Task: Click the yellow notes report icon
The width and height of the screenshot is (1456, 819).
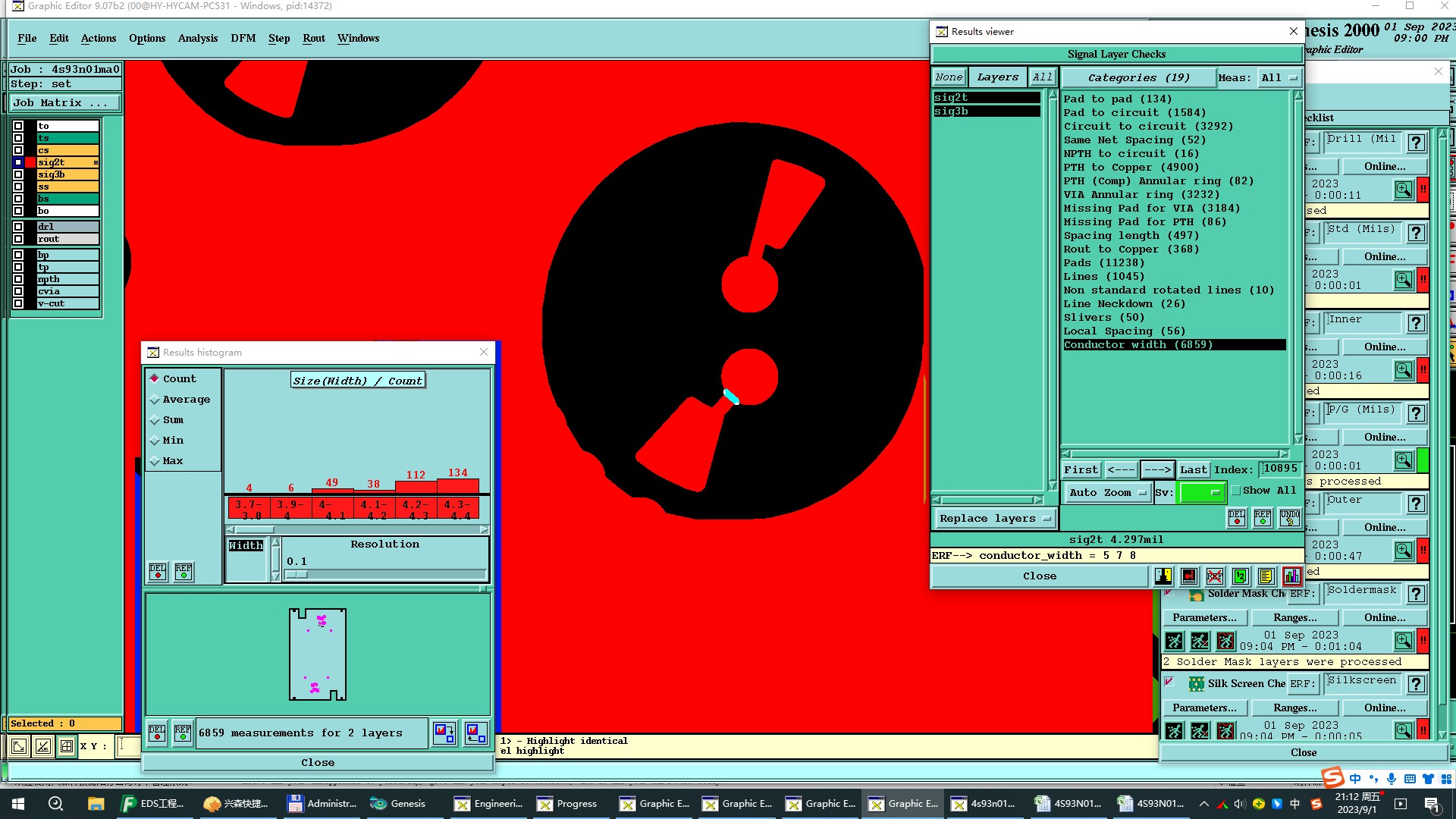Action: click(1265, 576)
